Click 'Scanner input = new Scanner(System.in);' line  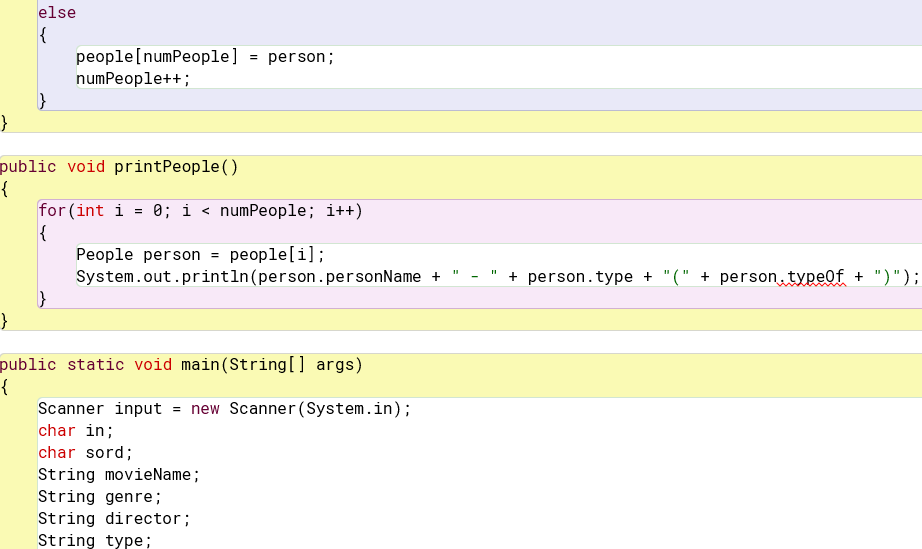coord(225,409)
